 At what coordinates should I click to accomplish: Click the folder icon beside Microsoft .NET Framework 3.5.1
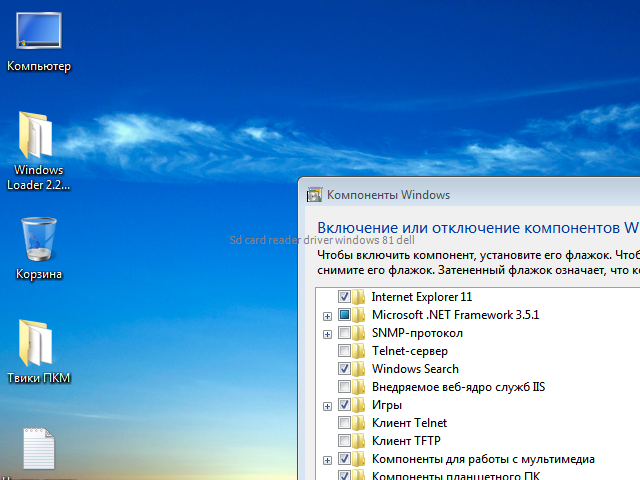[x=359, y=315]
